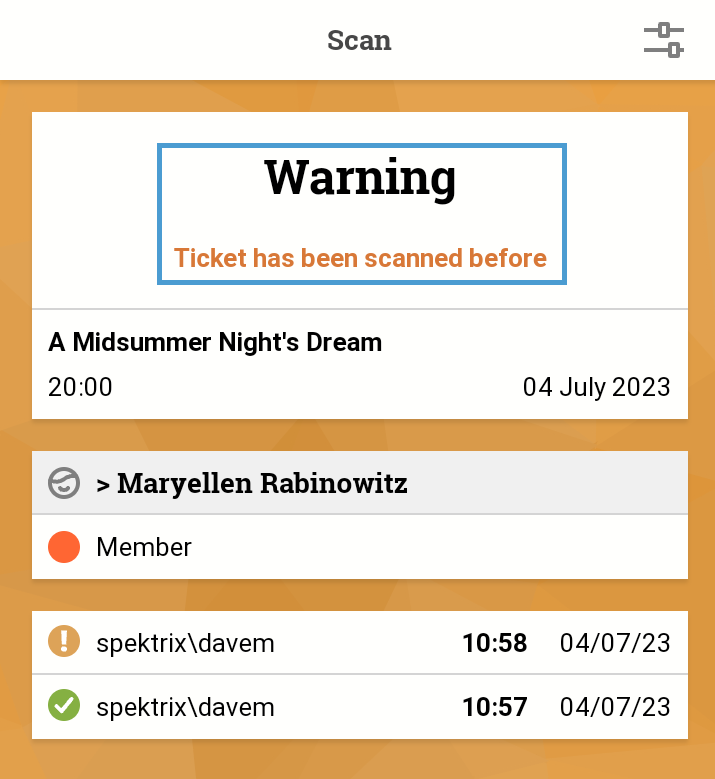This screenshot has height=779, width=715.
Task: Click the orange Member ticket type dot
Action: 64,547
